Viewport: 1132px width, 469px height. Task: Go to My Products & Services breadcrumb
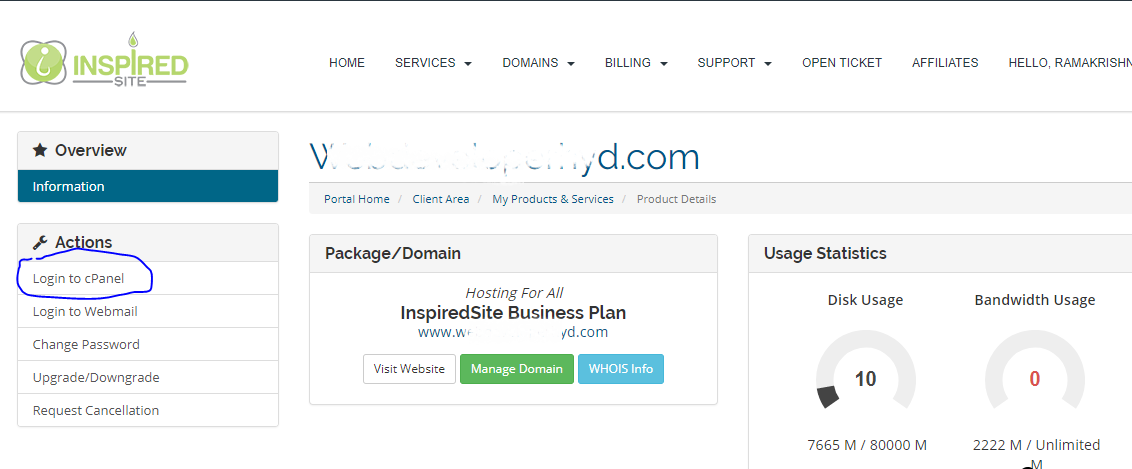[553, 199]
